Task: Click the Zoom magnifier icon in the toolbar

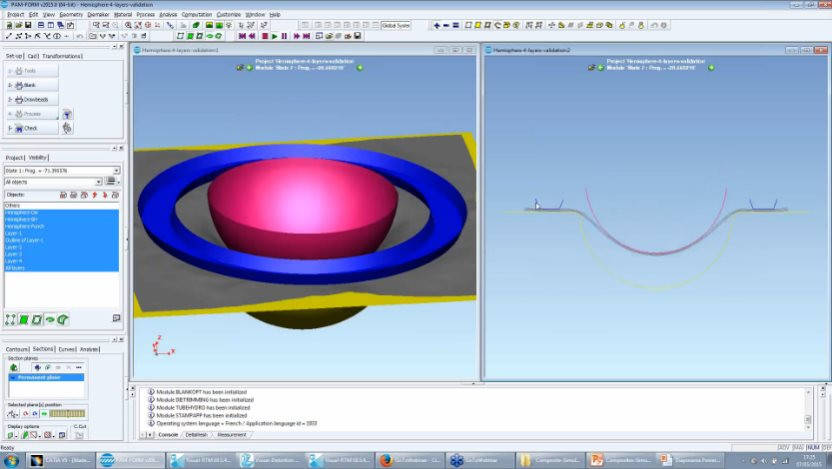Action: [x=128, y=25]
